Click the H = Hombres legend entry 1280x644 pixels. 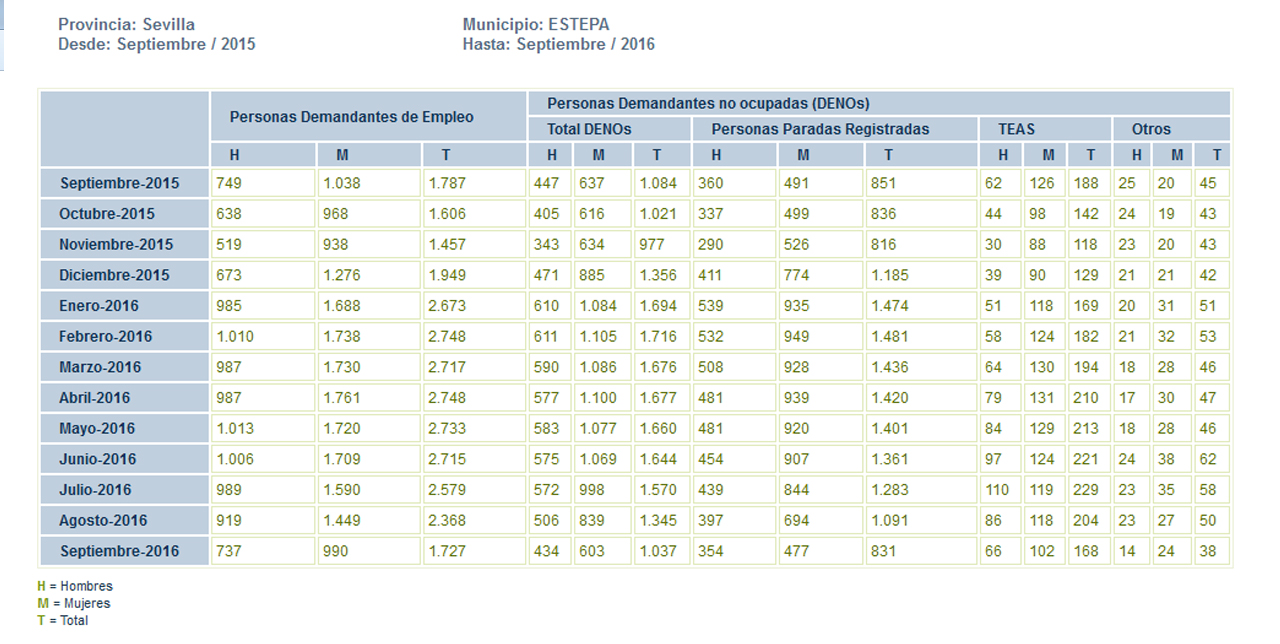[x=75, y=586]
